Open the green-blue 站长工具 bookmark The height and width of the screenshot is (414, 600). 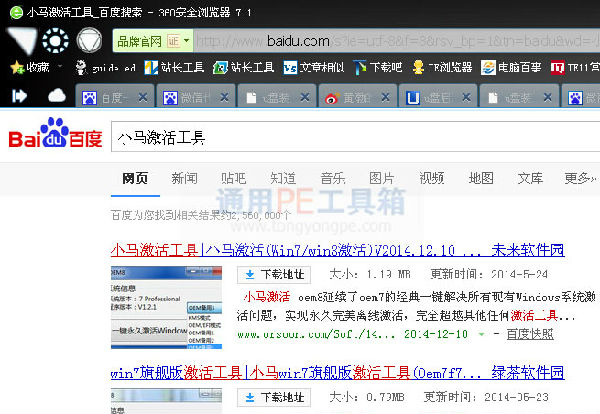(x=243, y=68)
